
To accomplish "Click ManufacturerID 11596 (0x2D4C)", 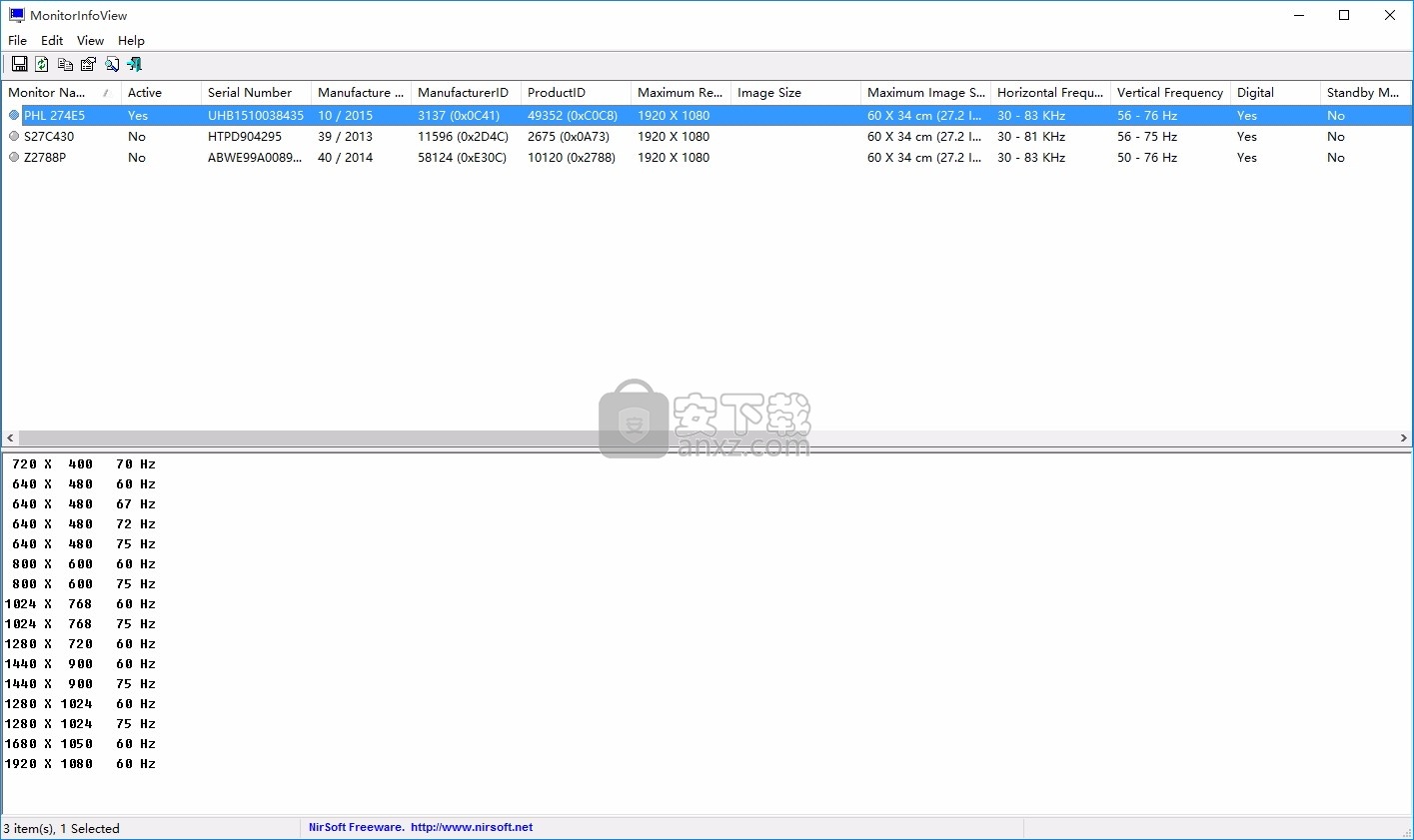I will pos(463,136).
